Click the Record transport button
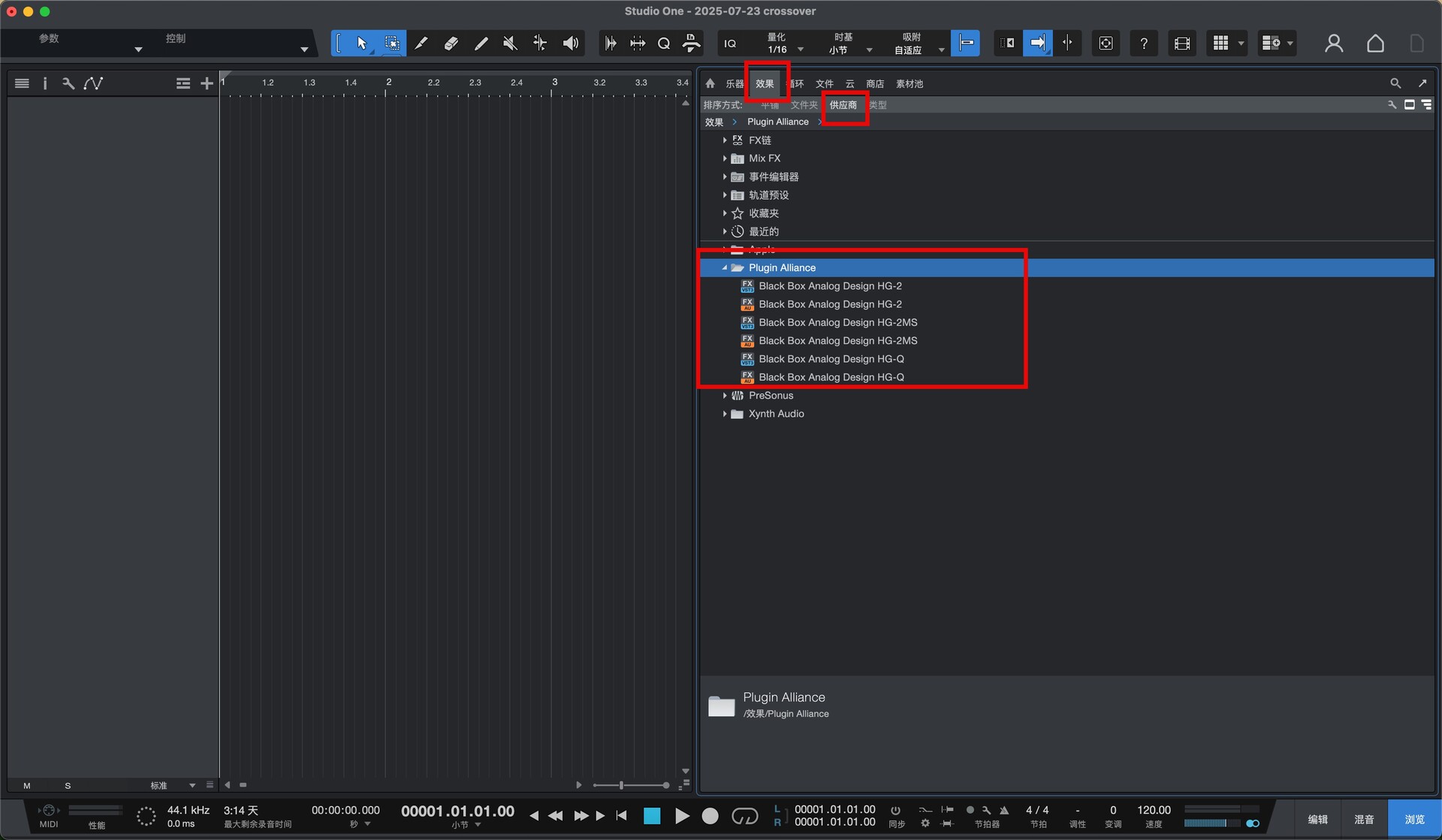Viewport: 1442px width, 840px height. pyautogui.click(x=710, y=816)
